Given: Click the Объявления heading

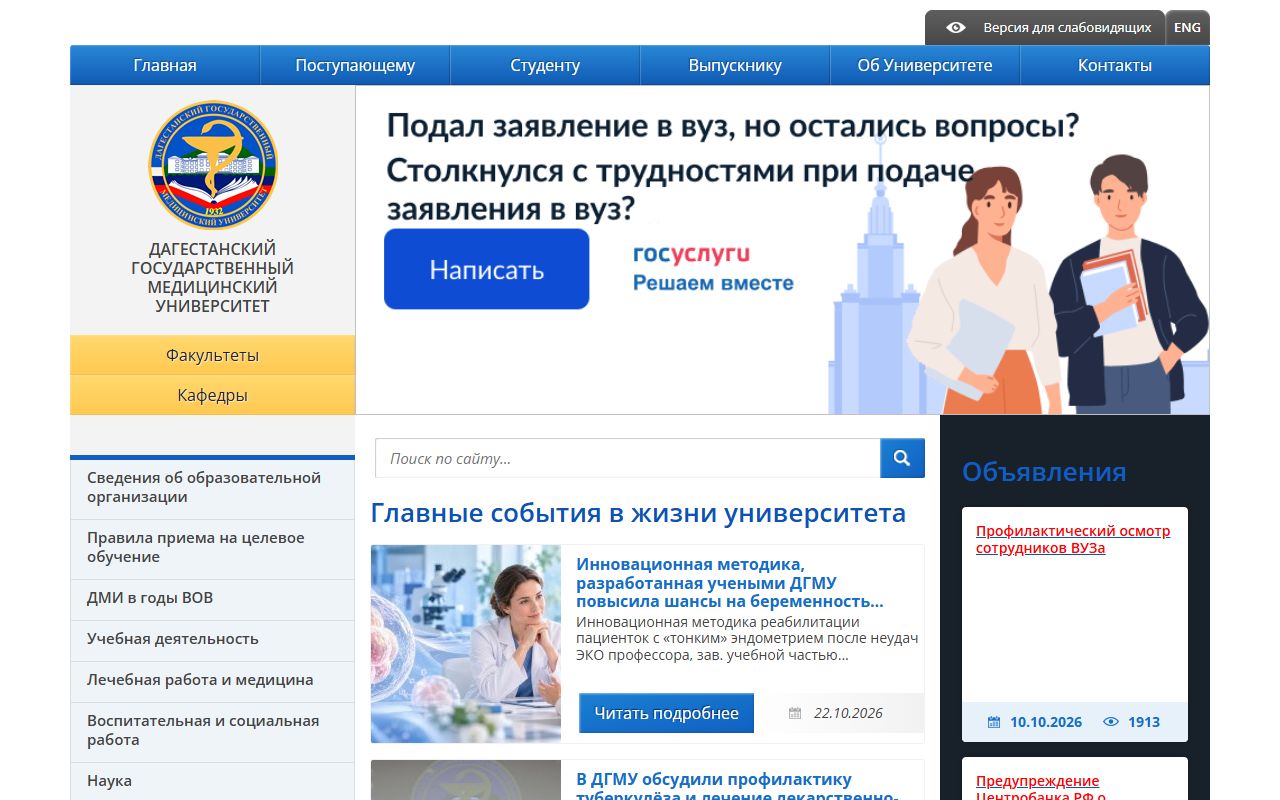Looking at the screenshot, I should point(1044,472).
